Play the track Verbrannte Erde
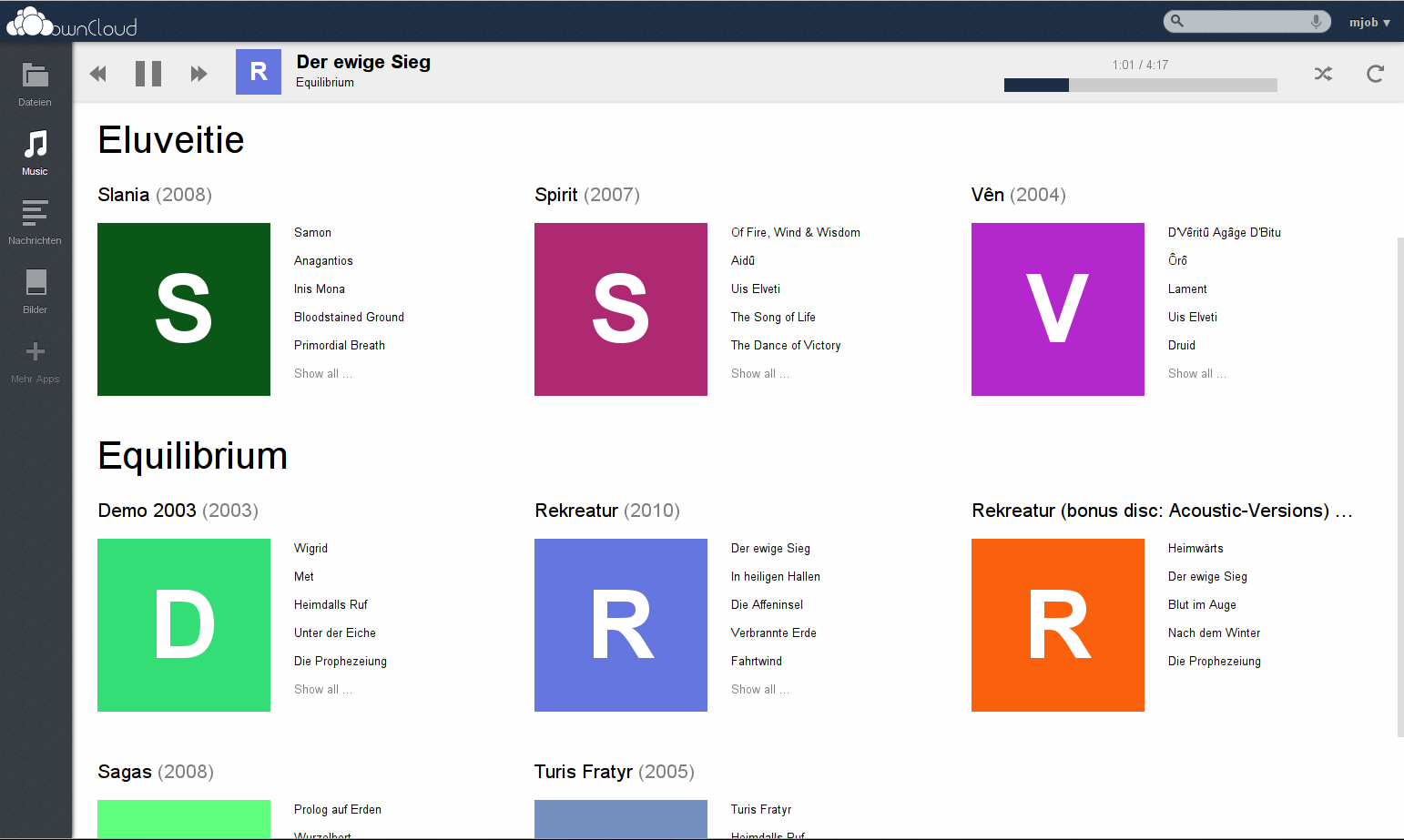The image size is (1404, 840). [774, 633]
